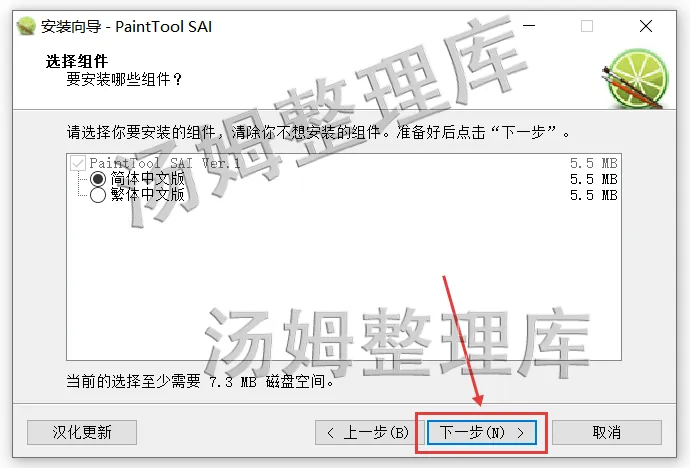Click the maximize button in title bar
The height and width of the screenshot is (468, 690).
point(587,26)
